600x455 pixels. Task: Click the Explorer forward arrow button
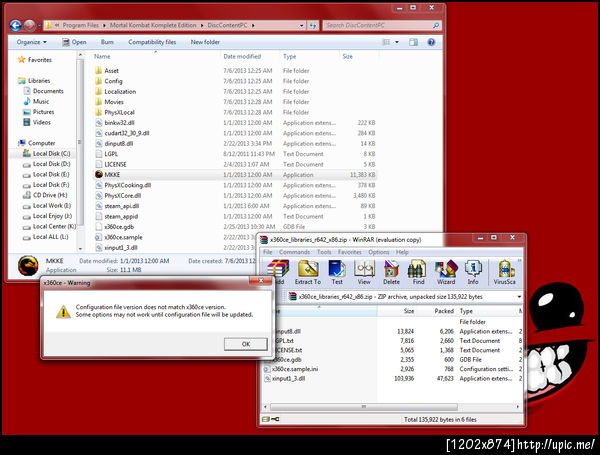(29, 25)
